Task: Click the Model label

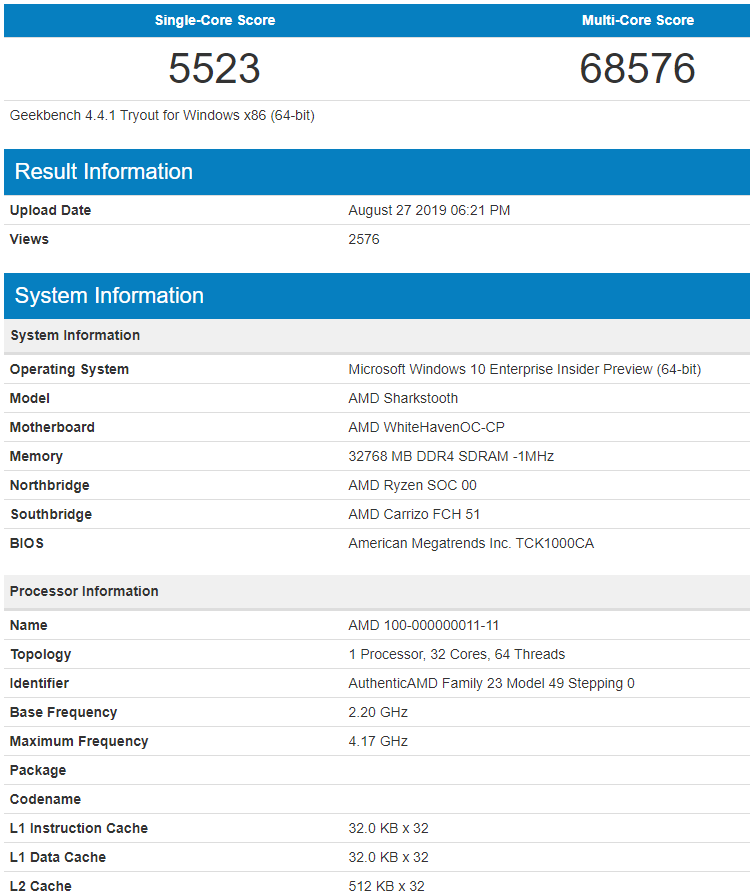Action: (30, 398)
